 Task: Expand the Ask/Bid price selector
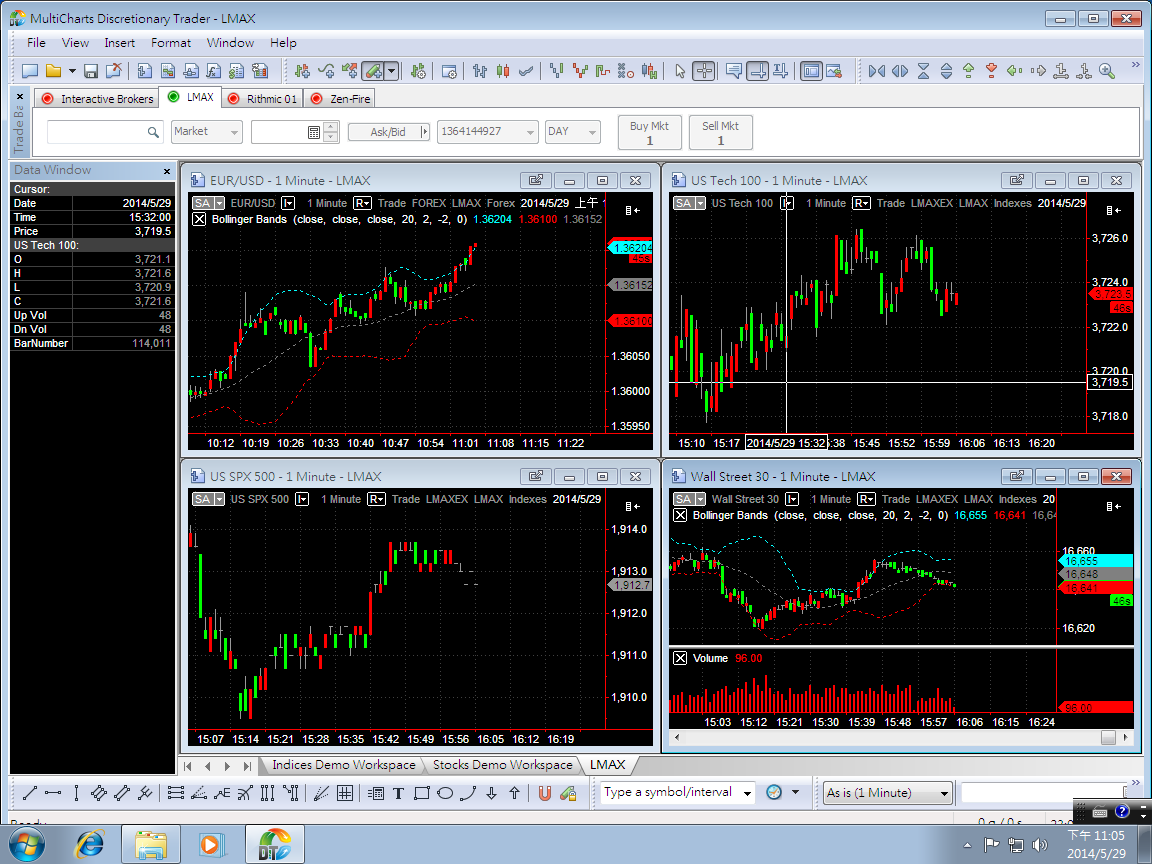point(424,132)
